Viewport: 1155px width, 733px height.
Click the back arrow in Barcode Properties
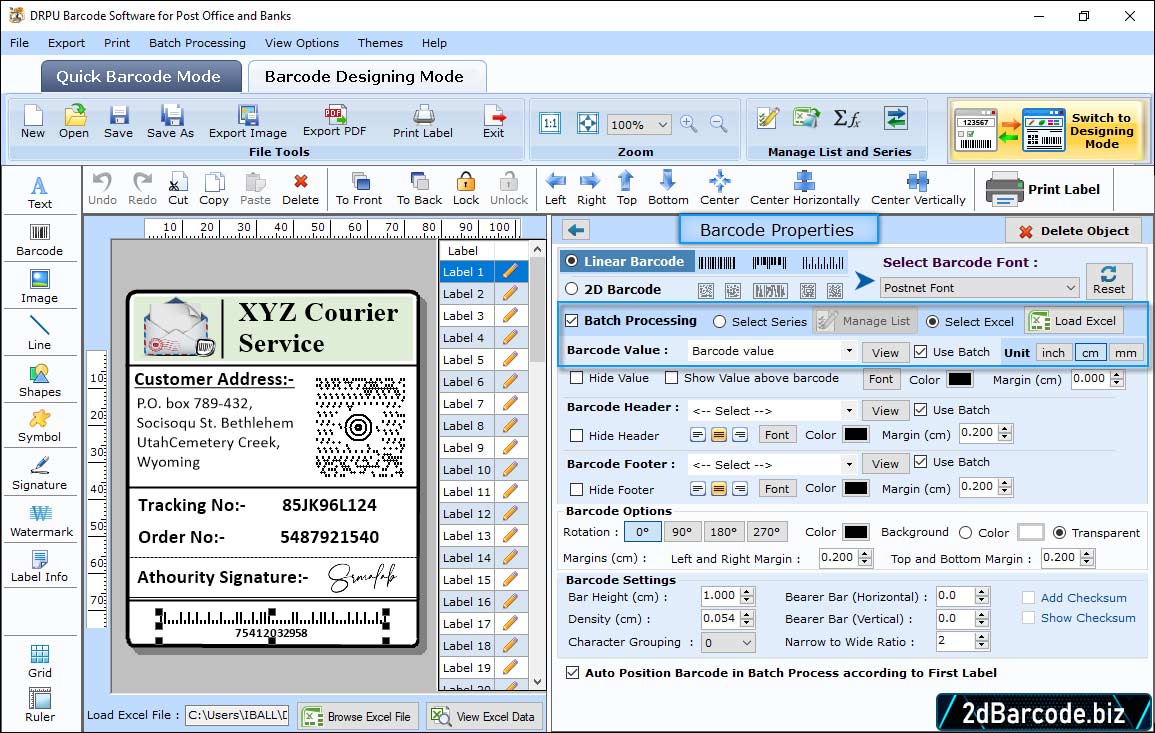tap(576, 231)
